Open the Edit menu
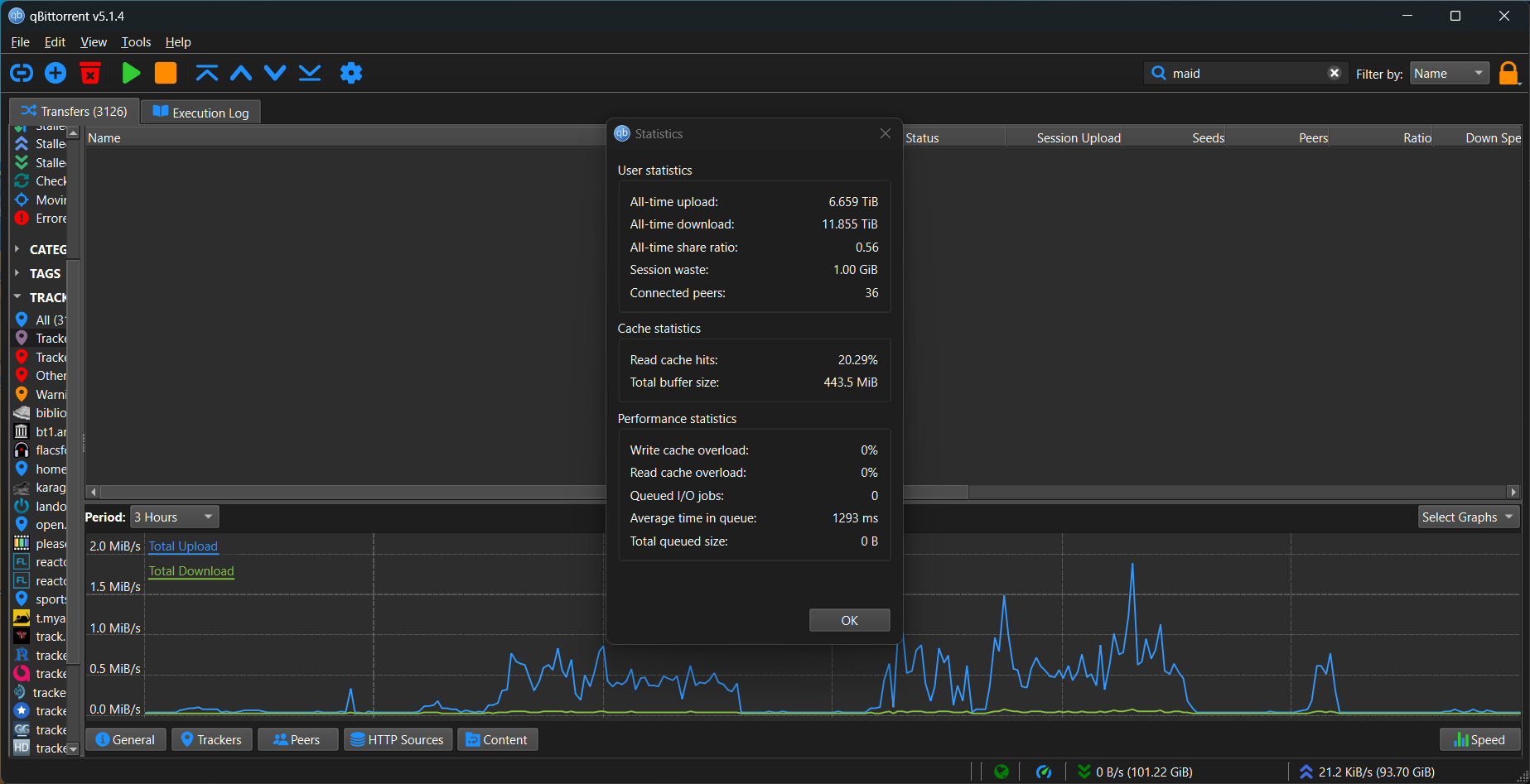Viewport: 1530px width, 784px height. pyautogui.click(x=55, y=42)
